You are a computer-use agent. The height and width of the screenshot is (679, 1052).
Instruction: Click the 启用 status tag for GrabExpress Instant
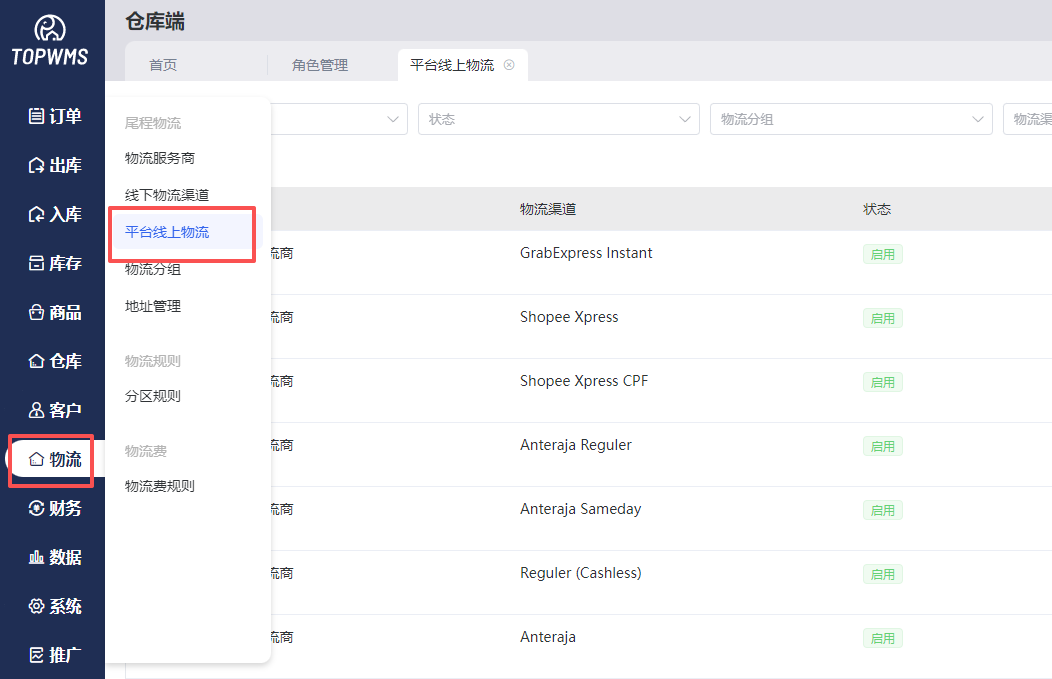(x=882, y=255)
